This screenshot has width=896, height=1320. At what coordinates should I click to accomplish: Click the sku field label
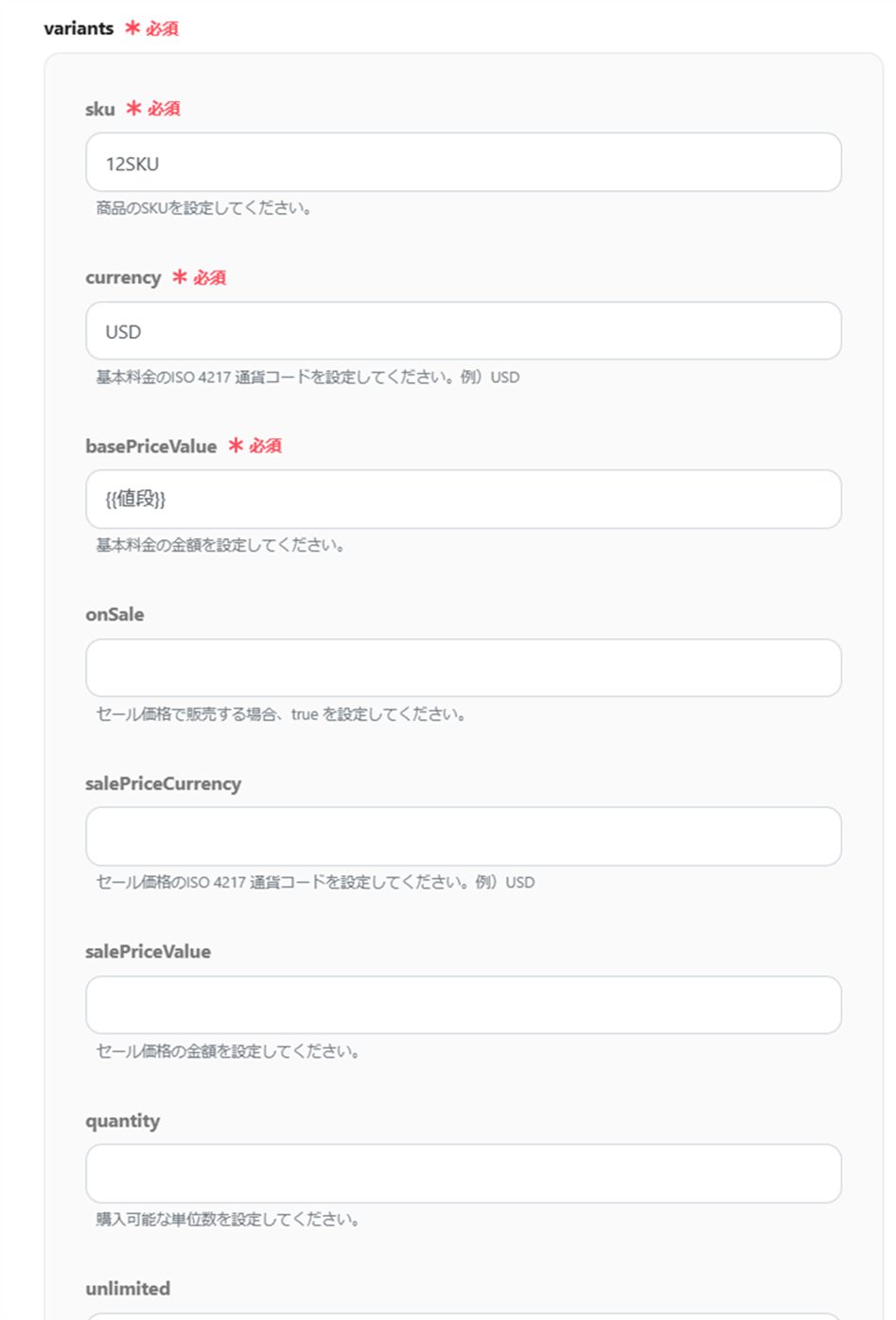point(100,109)
